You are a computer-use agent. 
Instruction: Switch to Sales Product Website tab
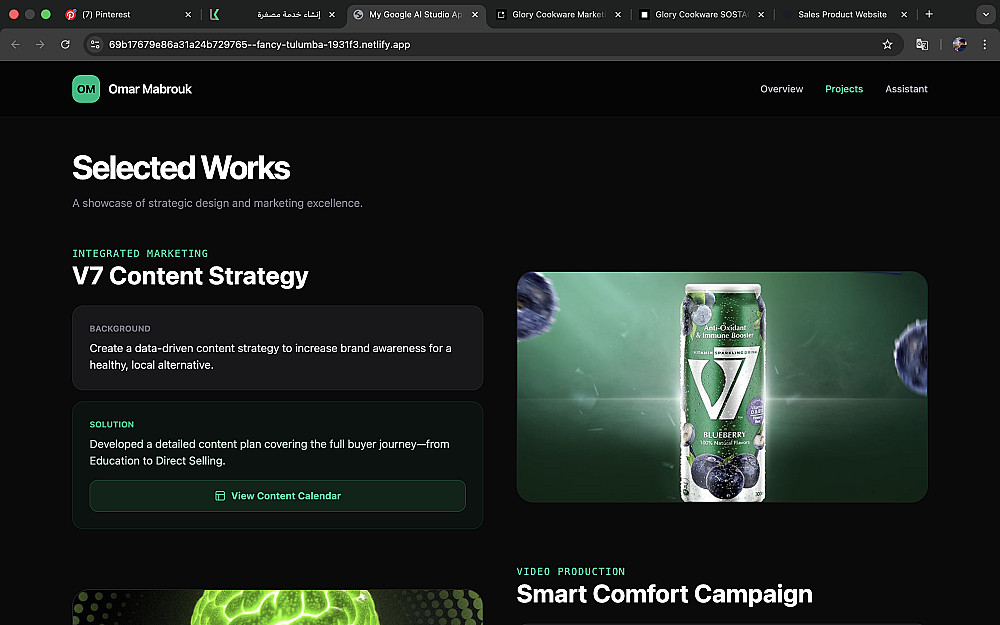tap(842, 14)
